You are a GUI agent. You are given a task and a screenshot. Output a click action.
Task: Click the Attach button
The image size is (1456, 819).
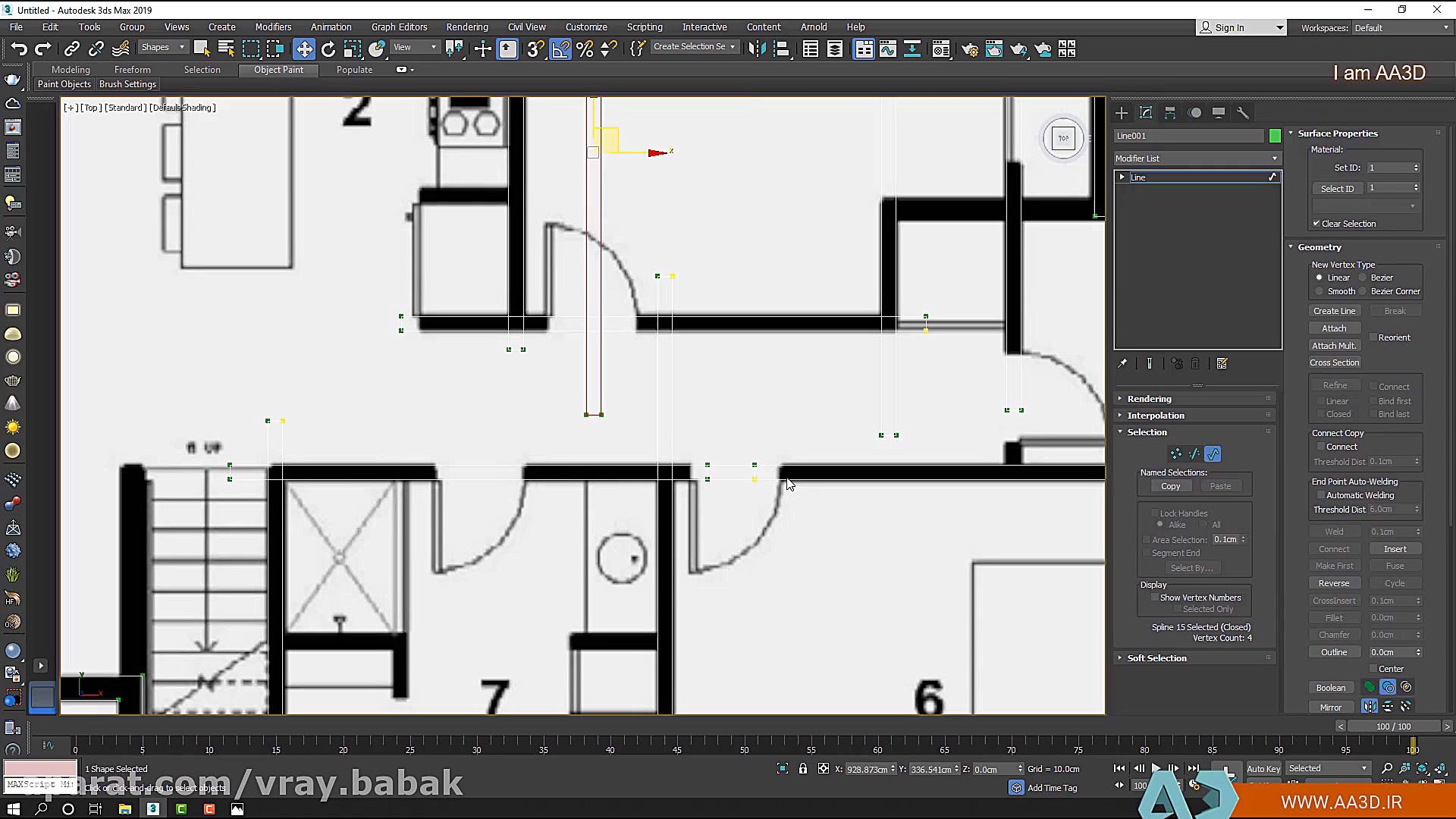pos(1334,328)
